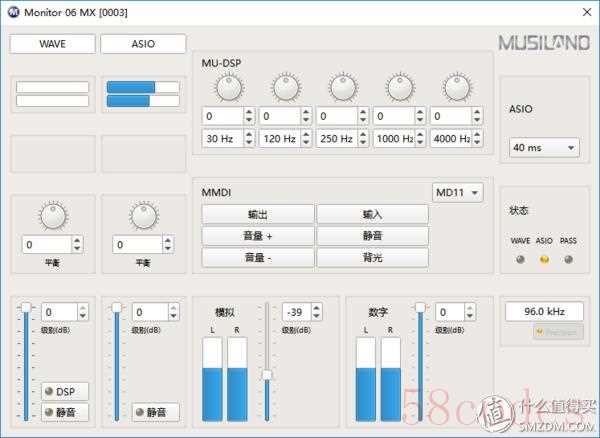Increase the WAVE level dB stepper
The image size is (600, 438).
tap(83, 308)
